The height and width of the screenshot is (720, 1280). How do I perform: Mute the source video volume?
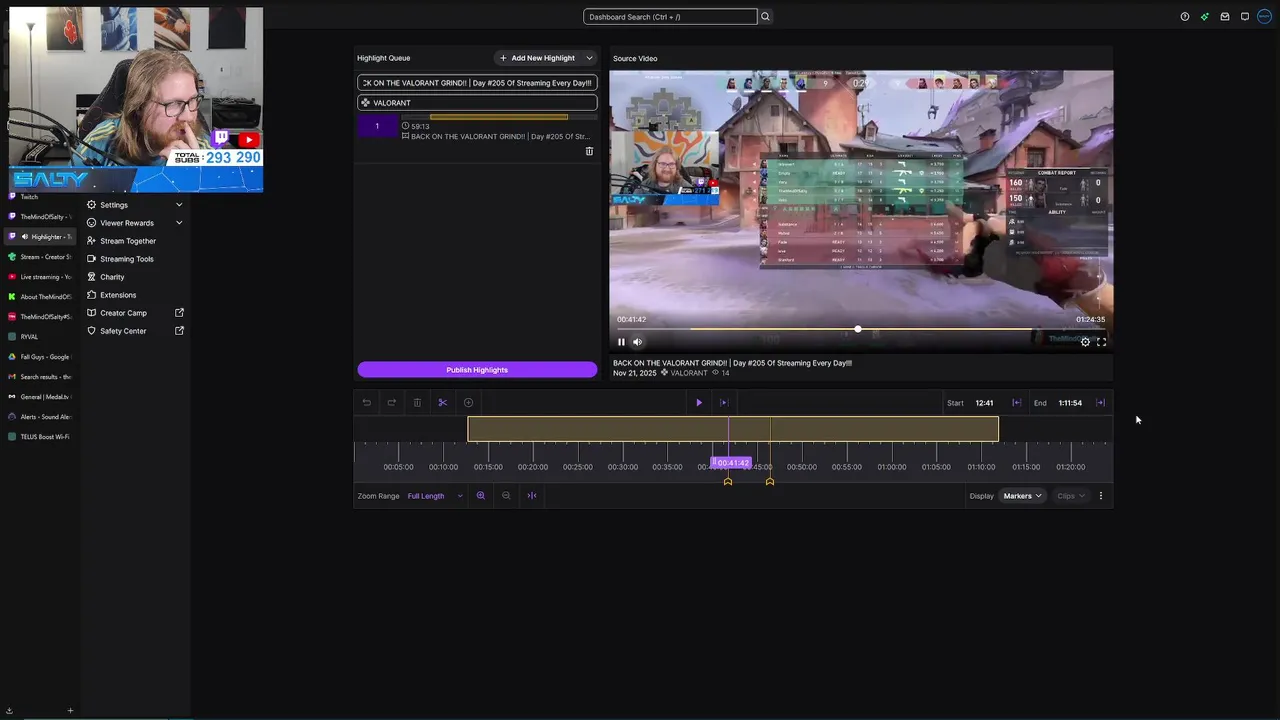pyautogui.click(x=638, y=342)
